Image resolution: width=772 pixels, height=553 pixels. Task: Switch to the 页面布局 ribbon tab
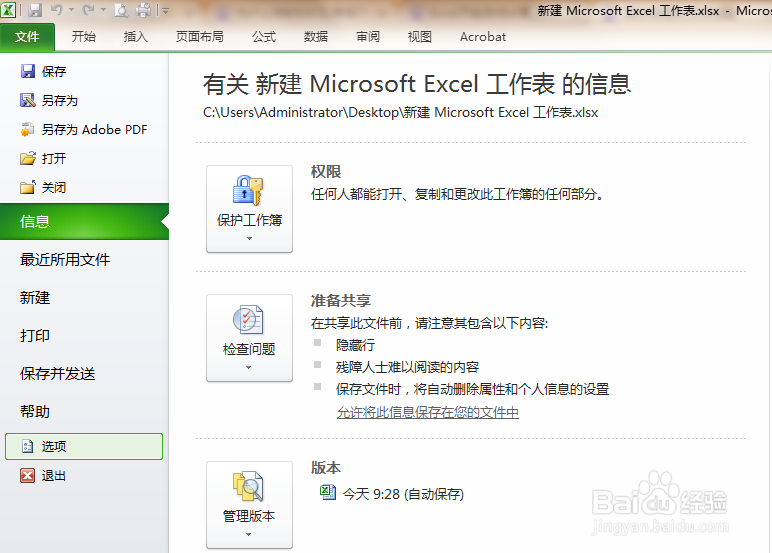pyautogui.click(x=200, y=37)
